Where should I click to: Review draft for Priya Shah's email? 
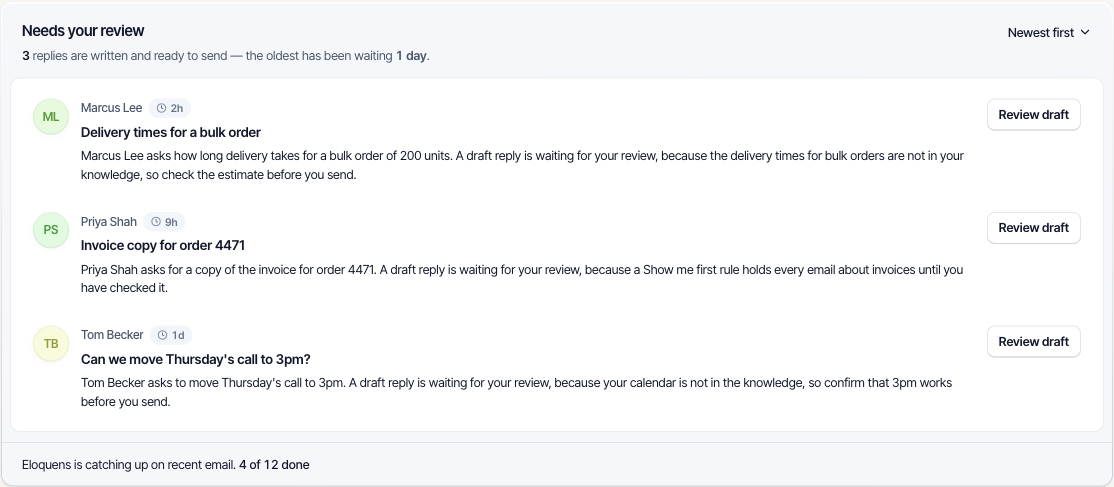1034,228
